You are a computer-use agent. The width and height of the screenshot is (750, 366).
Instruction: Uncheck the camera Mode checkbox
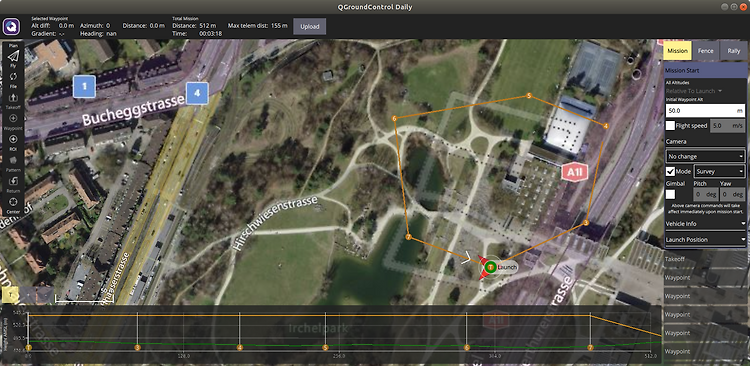(671, 171)
